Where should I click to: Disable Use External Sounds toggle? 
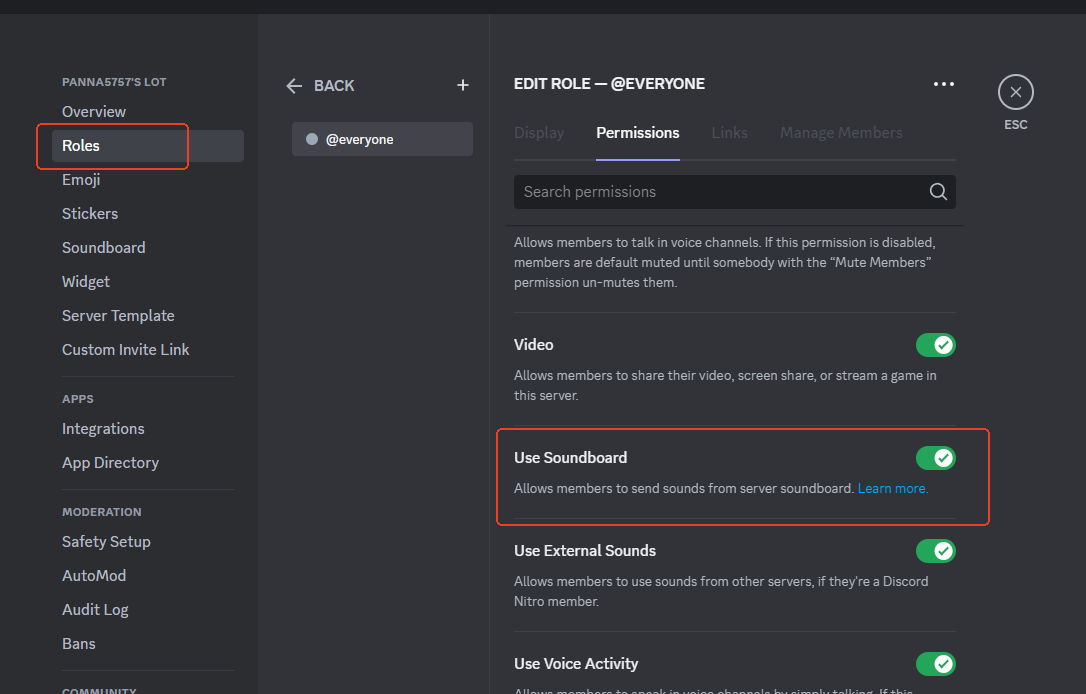[936, 551]
